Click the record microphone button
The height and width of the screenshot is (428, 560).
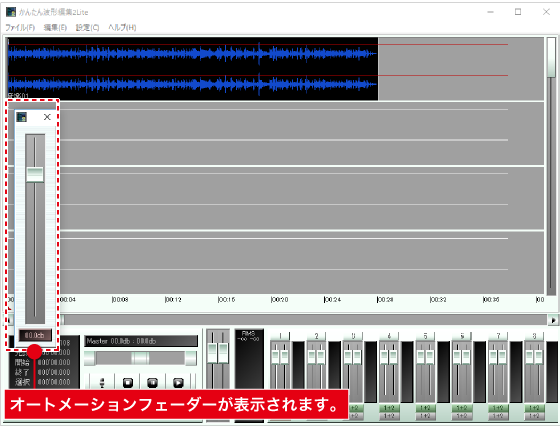click(x=102, y=383)
